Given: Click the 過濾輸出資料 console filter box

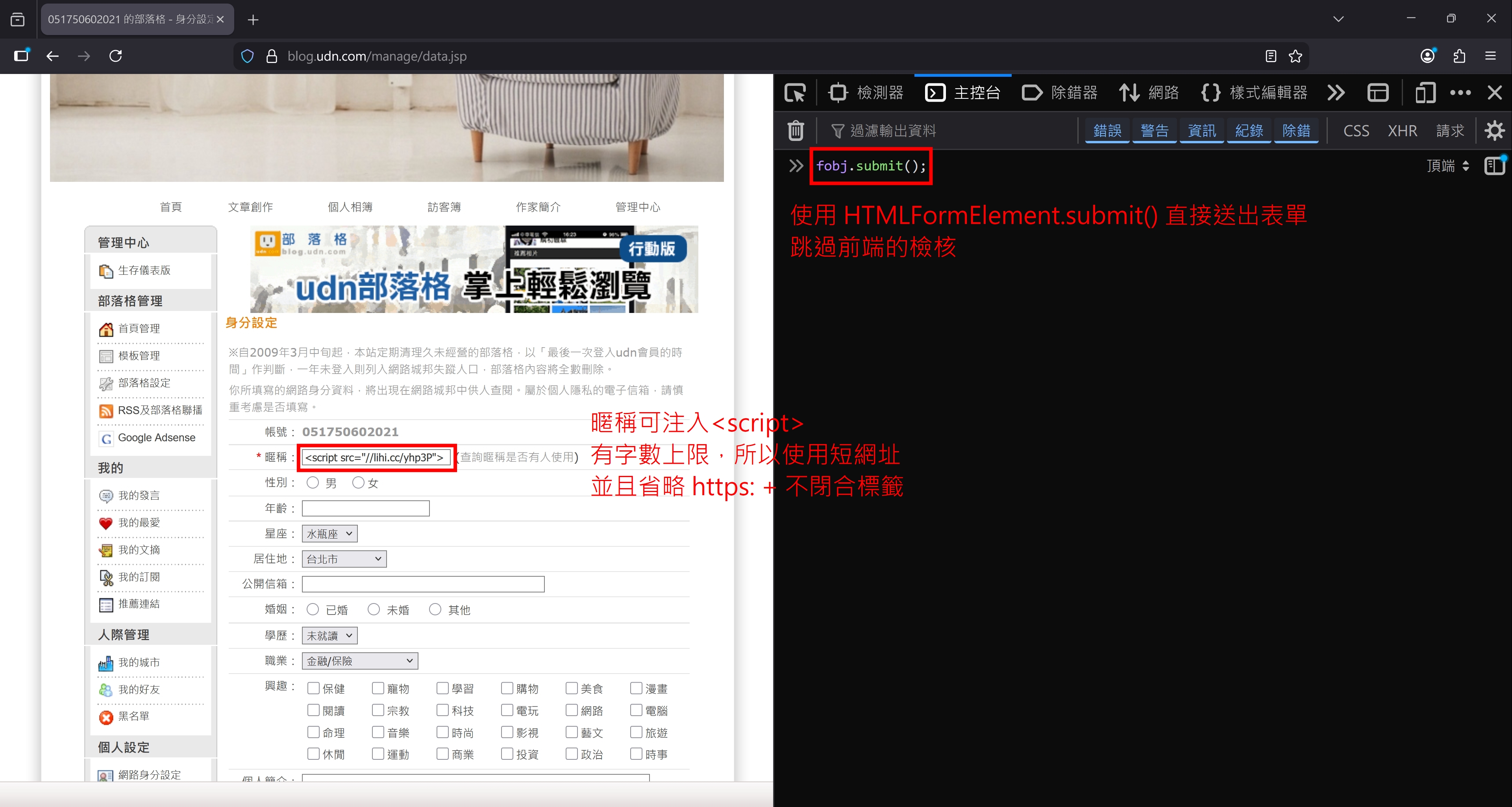Looking at the screenshot, I should (951, 130).
